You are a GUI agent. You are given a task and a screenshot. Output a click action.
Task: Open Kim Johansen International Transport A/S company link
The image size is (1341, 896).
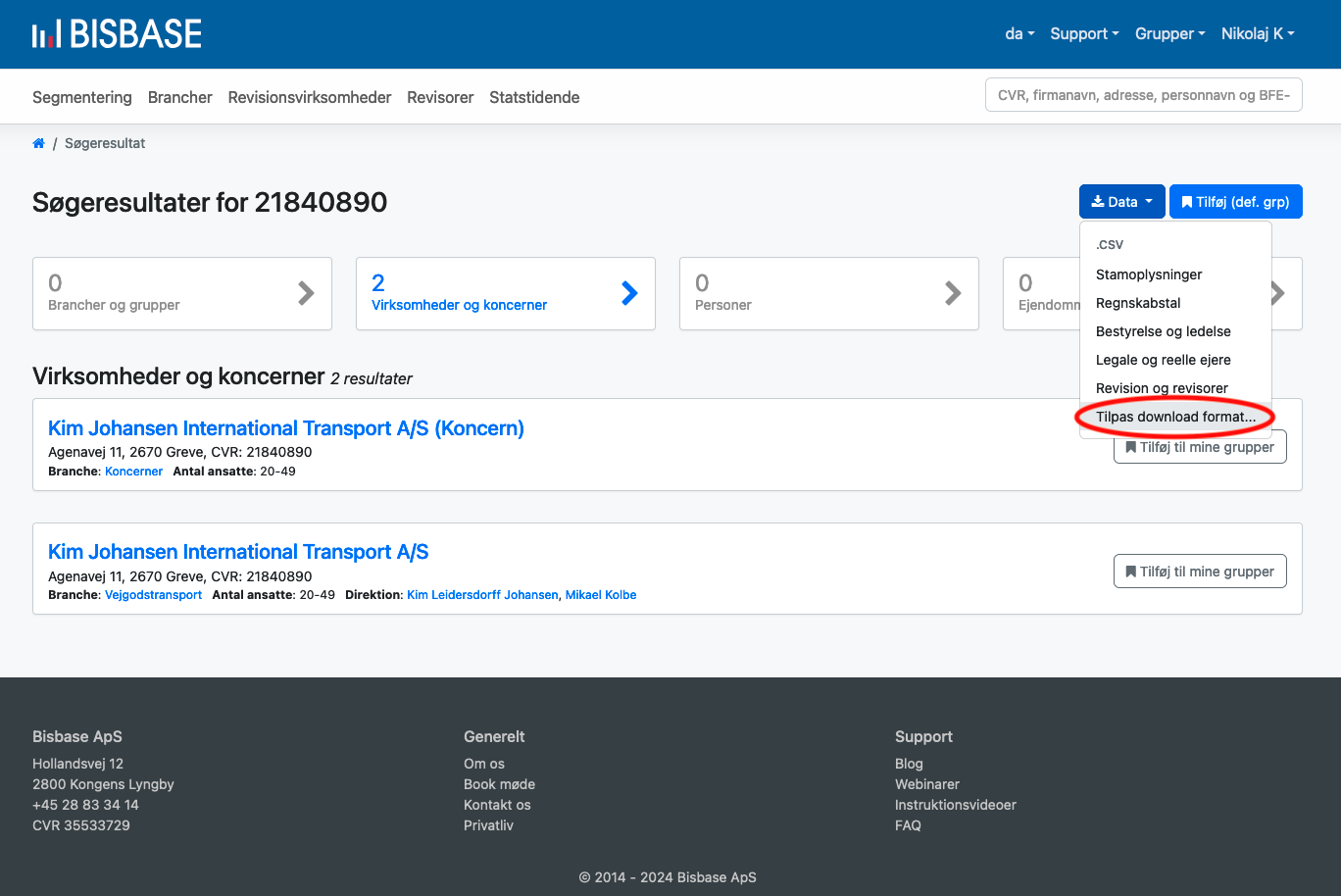[x=238, y=552]
